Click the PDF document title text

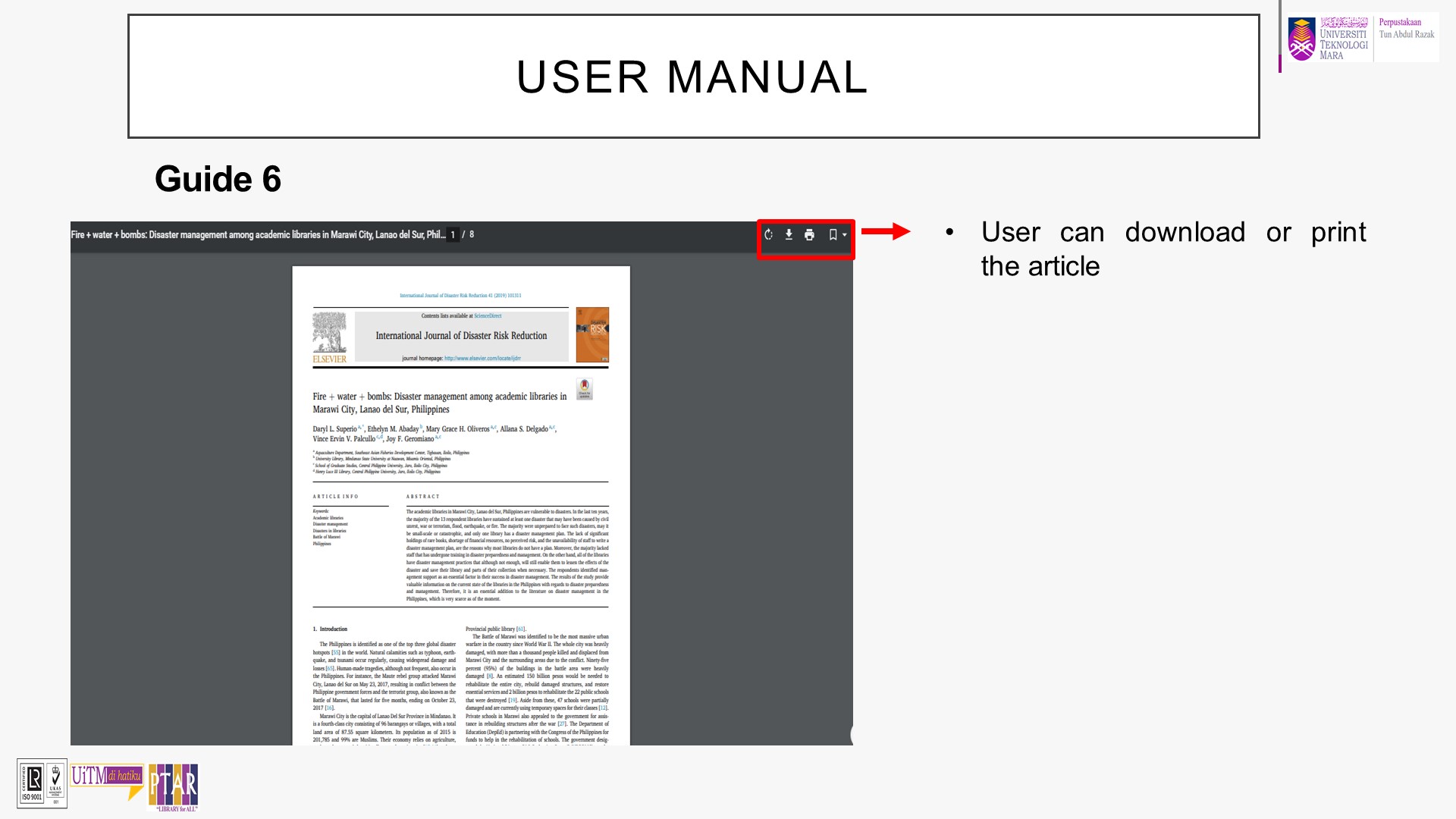[258, 235]
